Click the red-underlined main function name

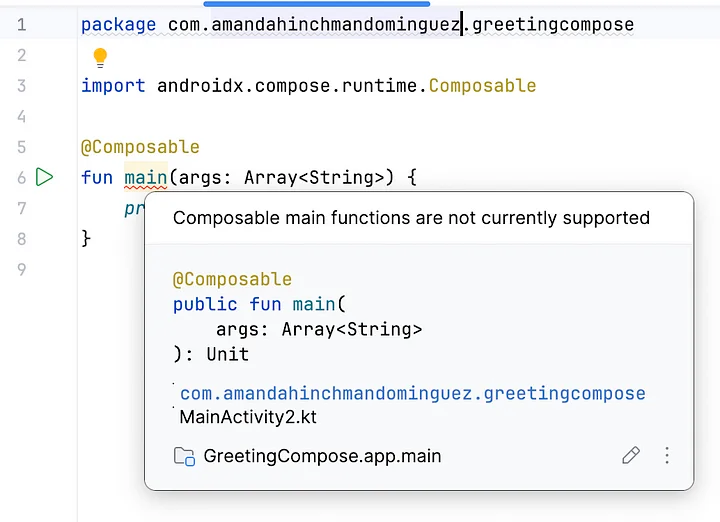[x=145, y=179]
